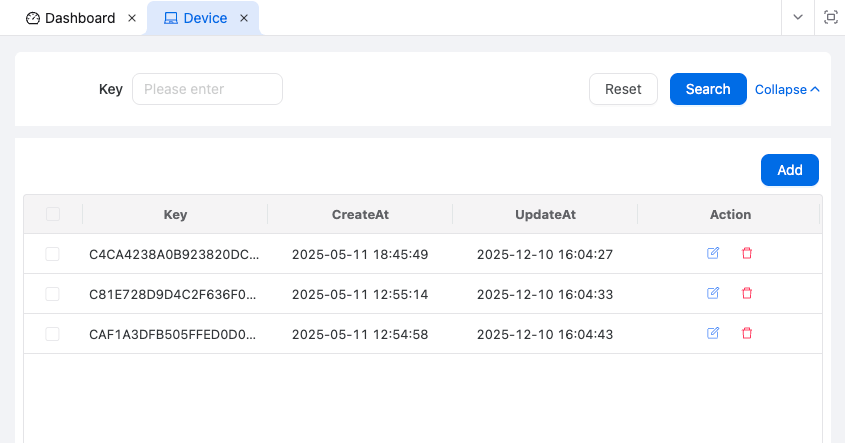
Task: Add a new device with the Add button
Action: pos(789,170)
